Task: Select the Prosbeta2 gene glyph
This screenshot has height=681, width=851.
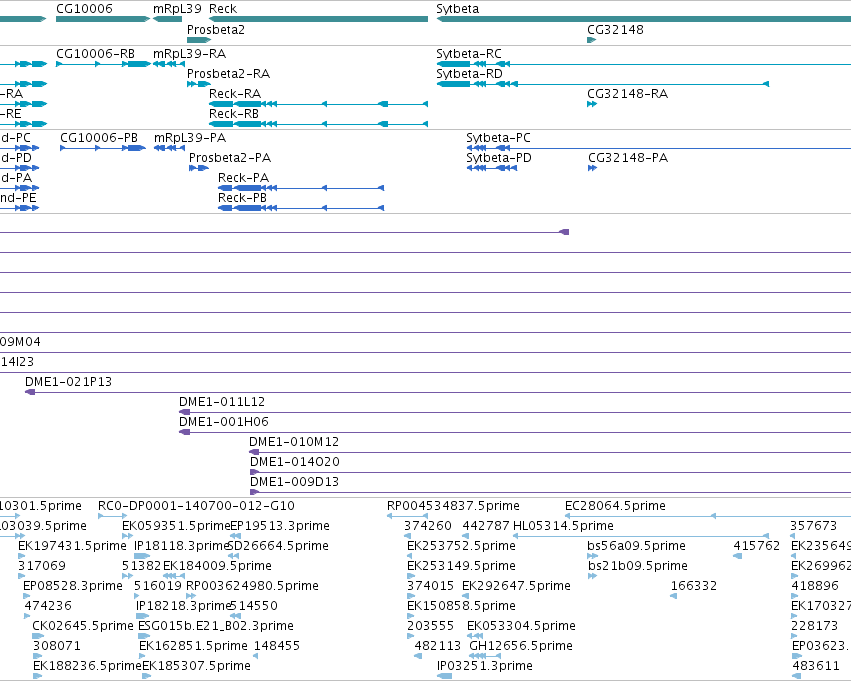Action: (199, 40)
